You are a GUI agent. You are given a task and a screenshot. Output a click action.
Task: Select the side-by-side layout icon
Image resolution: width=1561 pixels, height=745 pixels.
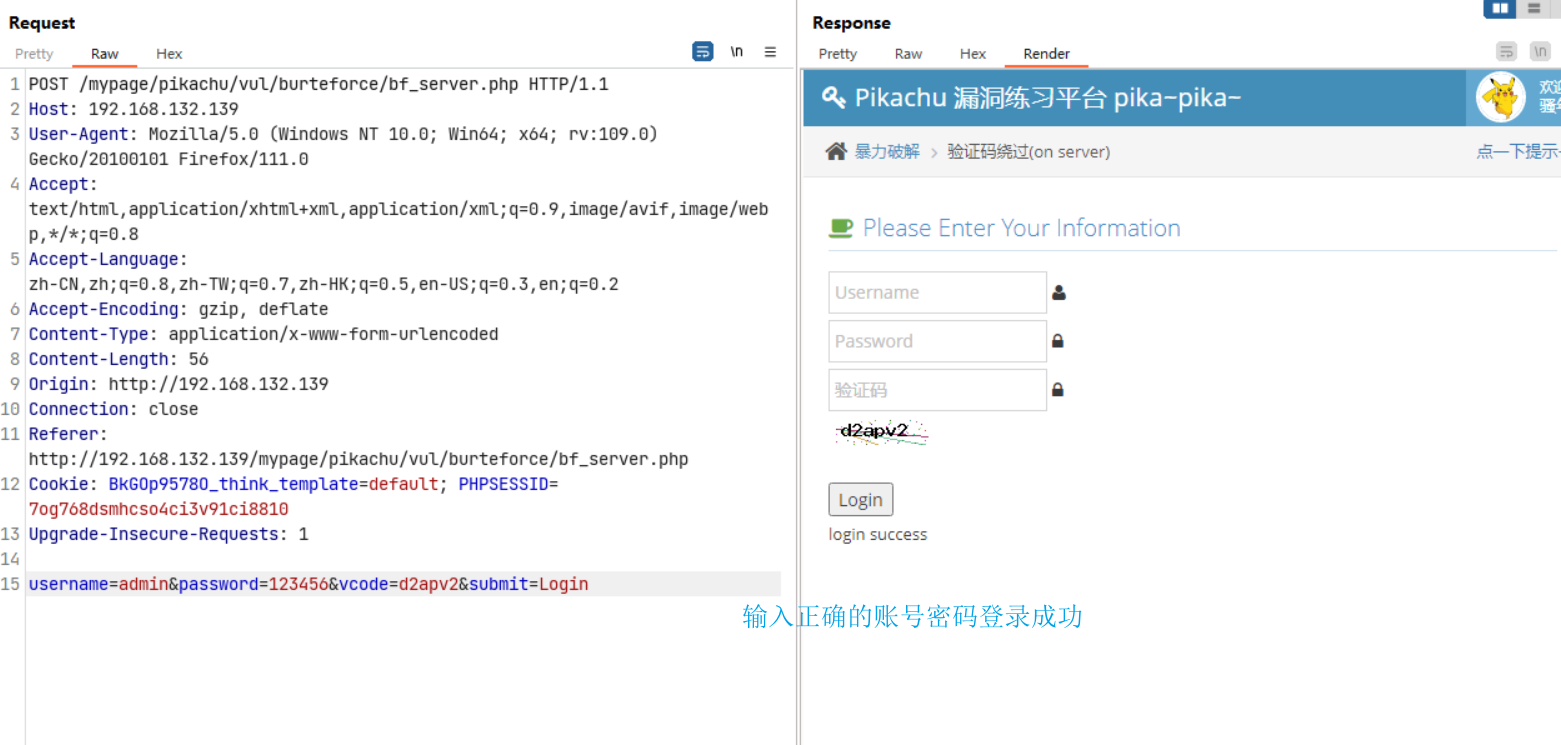(1499, 8)
